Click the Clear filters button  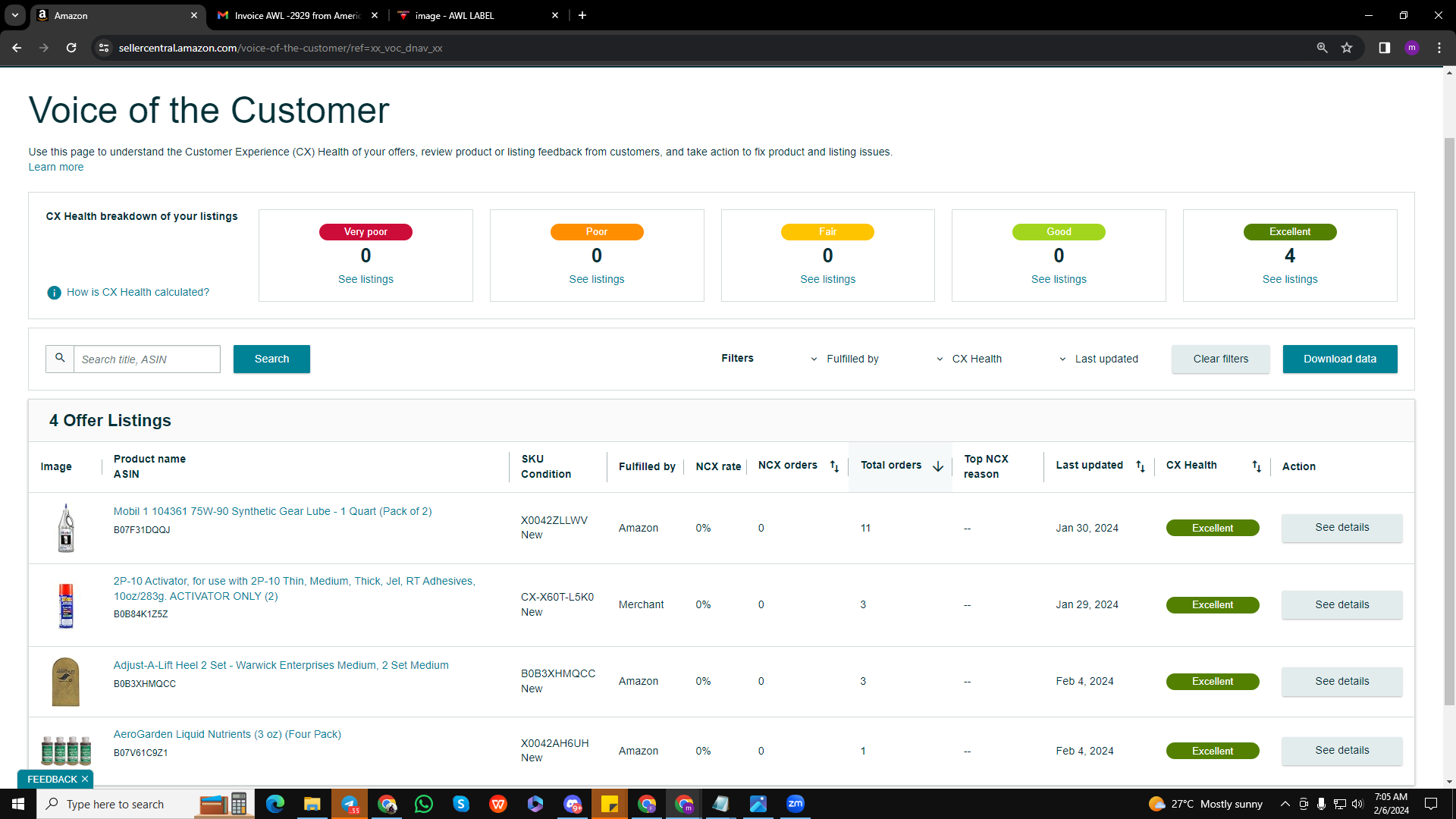pos(1220,359)
